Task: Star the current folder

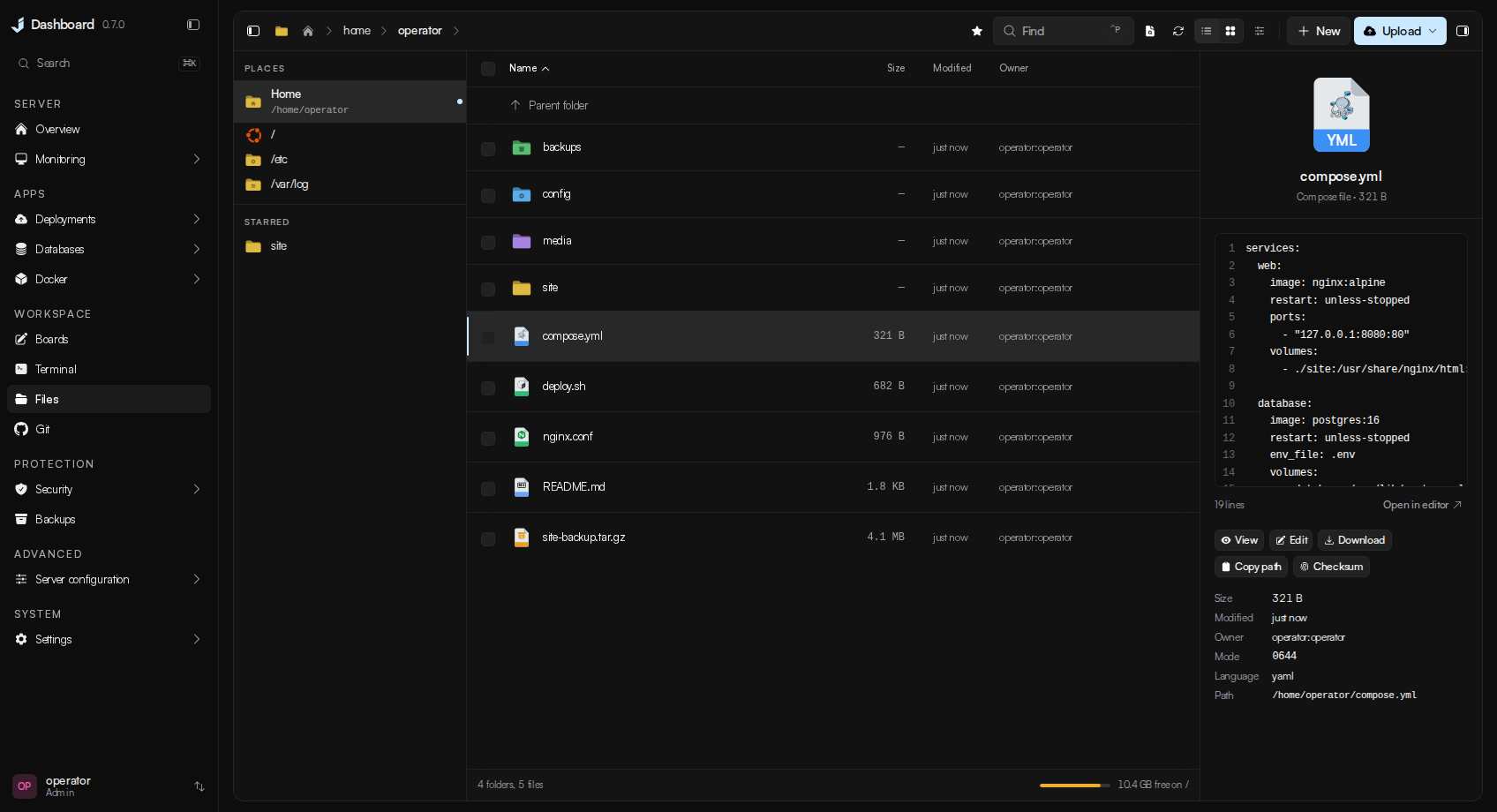Action: [x=977, y=31]
